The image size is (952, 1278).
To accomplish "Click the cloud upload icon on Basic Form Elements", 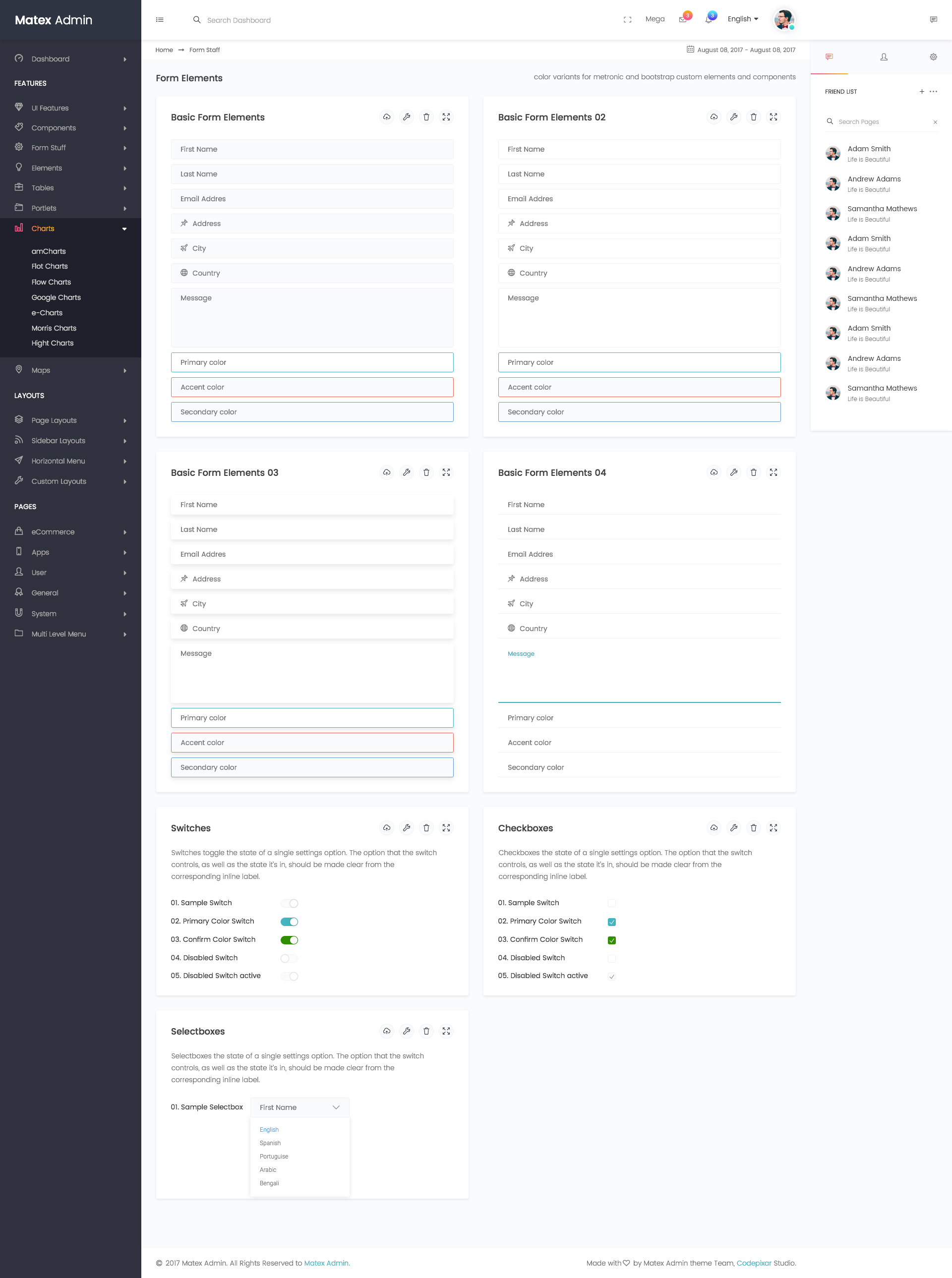I will 387,117.
